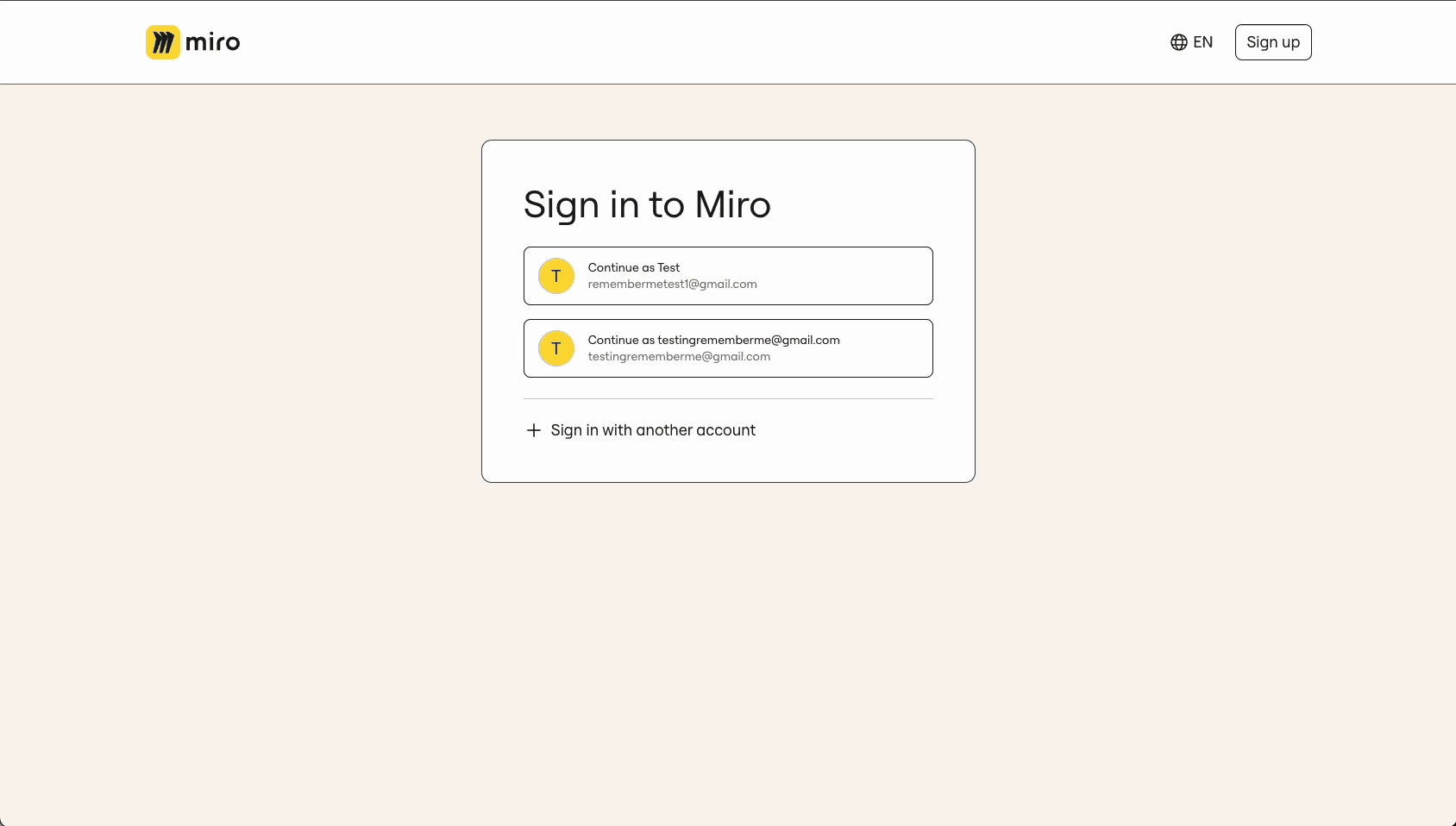The image size is (1456, 826).
Task: Select Sign in with another account
Action: (653, 430)
